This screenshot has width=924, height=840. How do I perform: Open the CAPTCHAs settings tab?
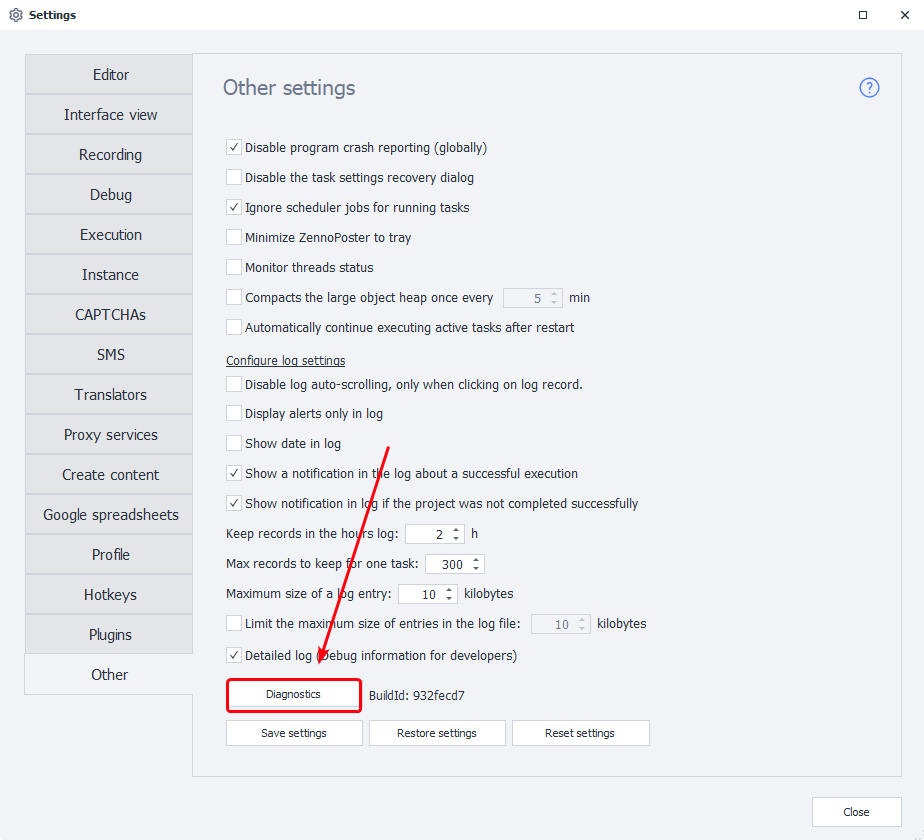click(x=110, y=315)
